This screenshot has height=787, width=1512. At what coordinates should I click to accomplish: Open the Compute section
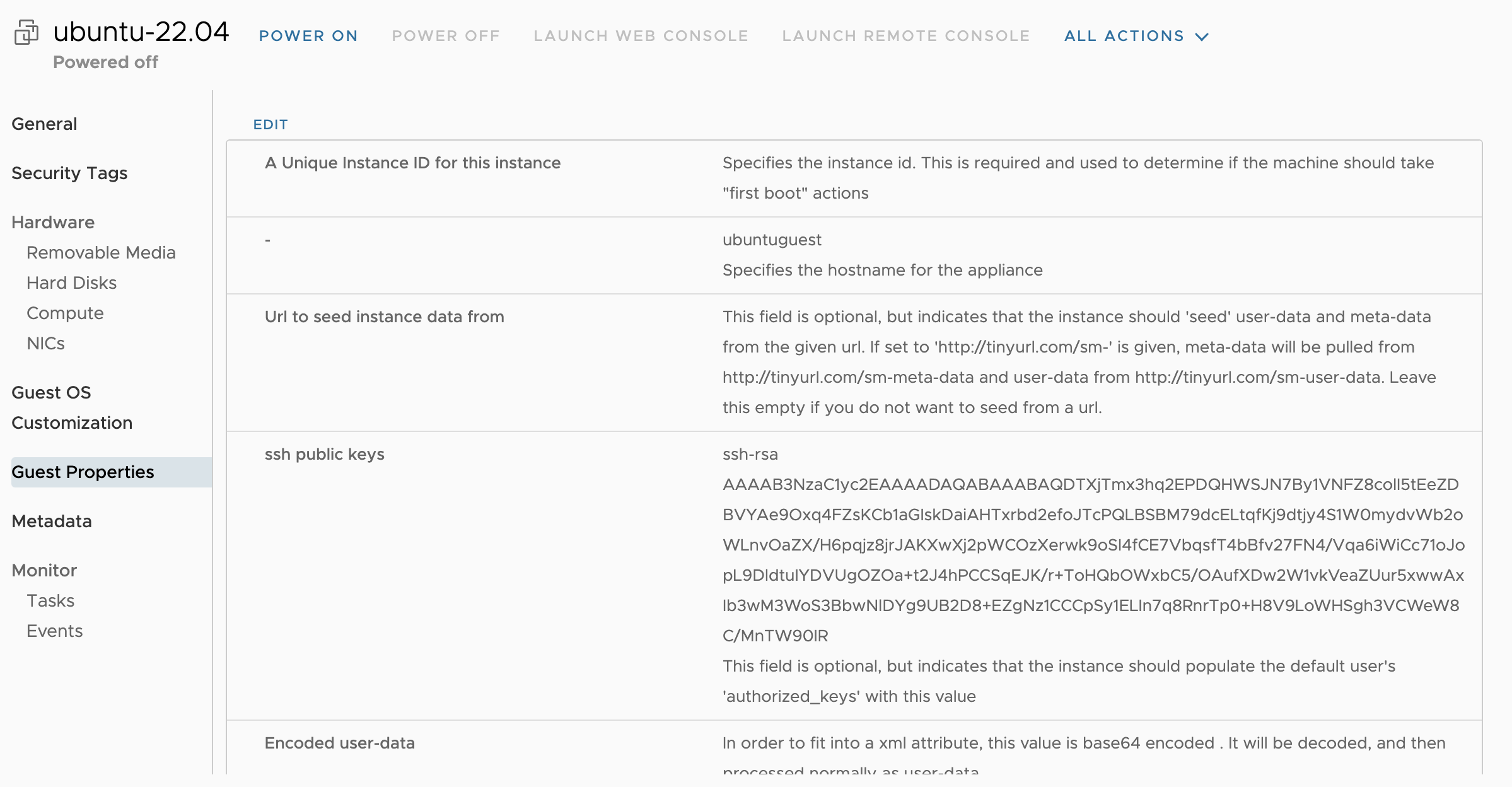point(65,313)
